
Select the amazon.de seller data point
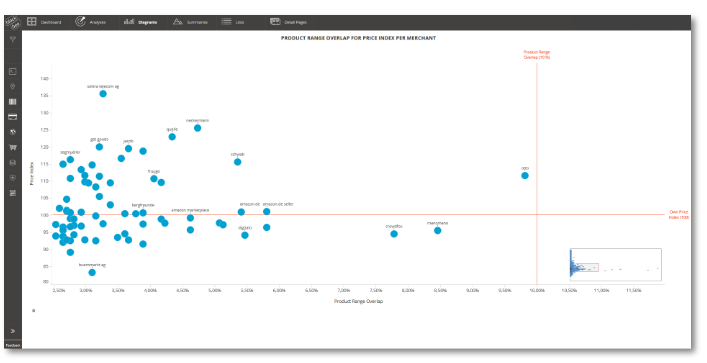[x=266, y=211]
